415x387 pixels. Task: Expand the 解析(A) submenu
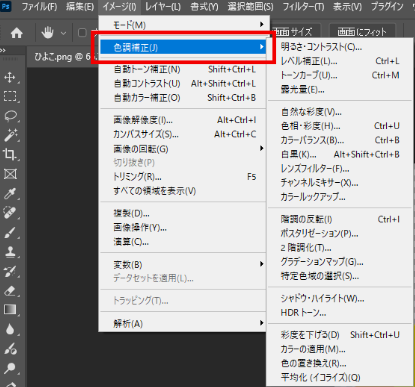(183, 323)
